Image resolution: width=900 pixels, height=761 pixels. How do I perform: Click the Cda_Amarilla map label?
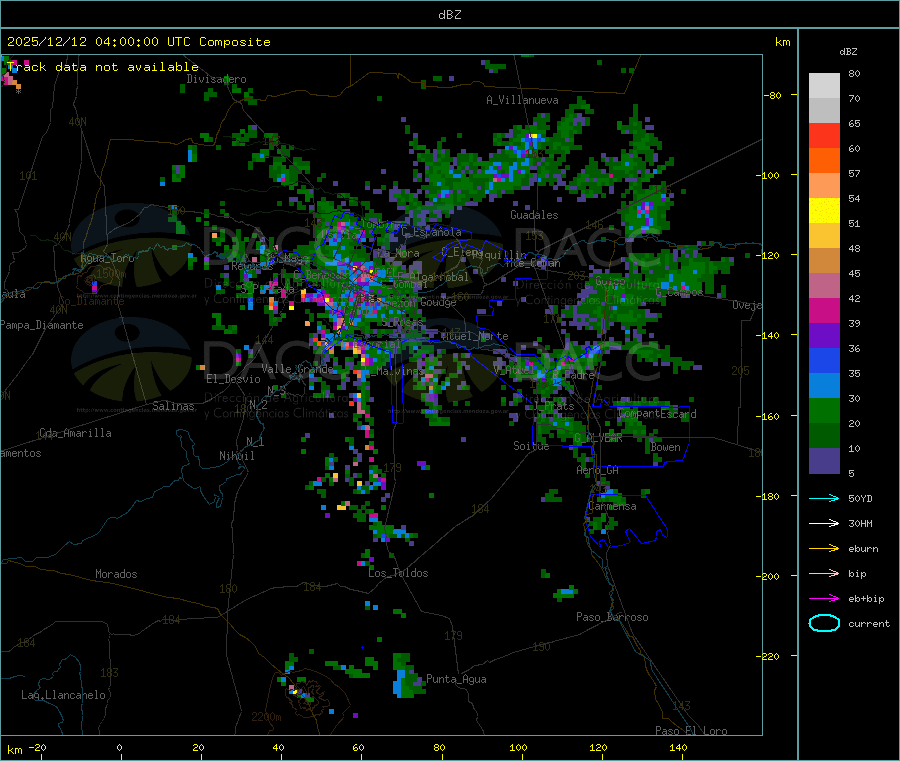(75, 433)
